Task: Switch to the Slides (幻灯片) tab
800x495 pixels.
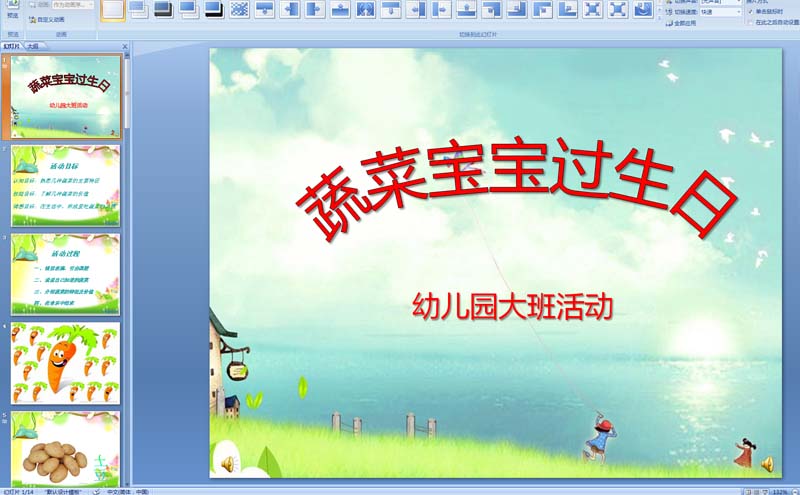Action: [x=11, y=46]
